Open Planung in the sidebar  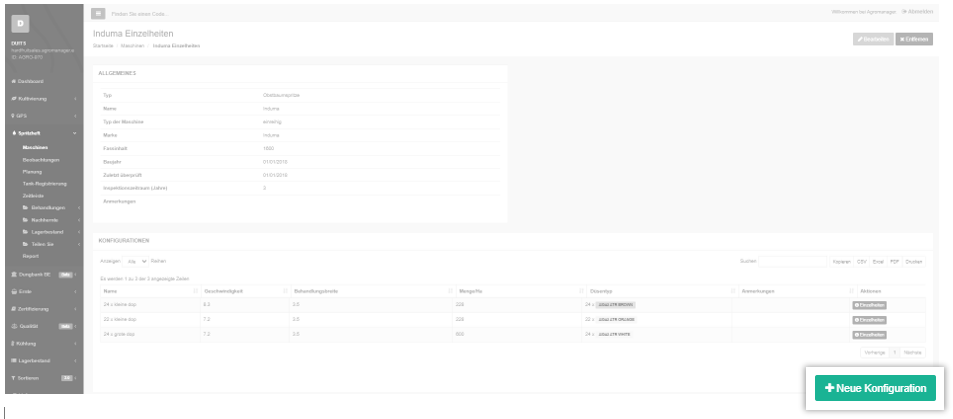[32, 171]
